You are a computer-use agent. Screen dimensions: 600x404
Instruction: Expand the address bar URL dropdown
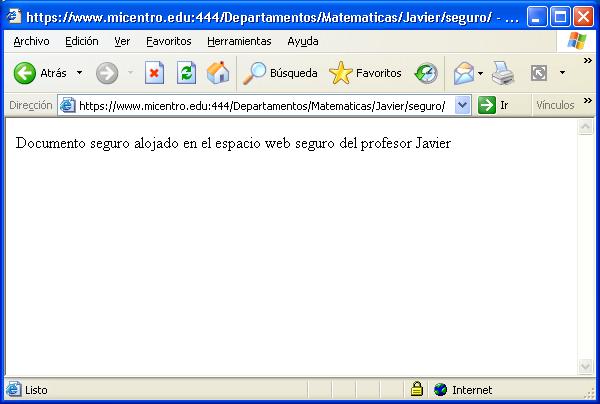point(461,105)
